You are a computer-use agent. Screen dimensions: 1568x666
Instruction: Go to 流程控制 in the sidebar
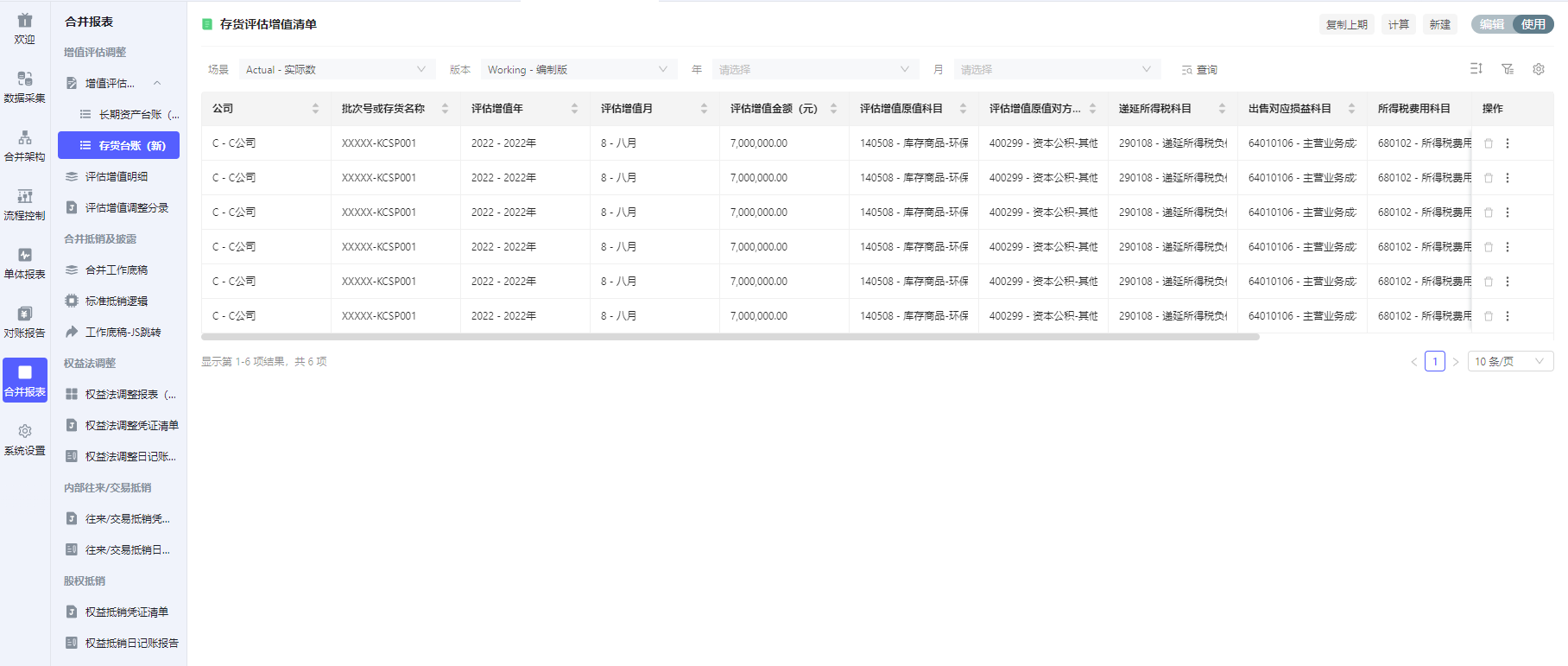click(24, 204)
